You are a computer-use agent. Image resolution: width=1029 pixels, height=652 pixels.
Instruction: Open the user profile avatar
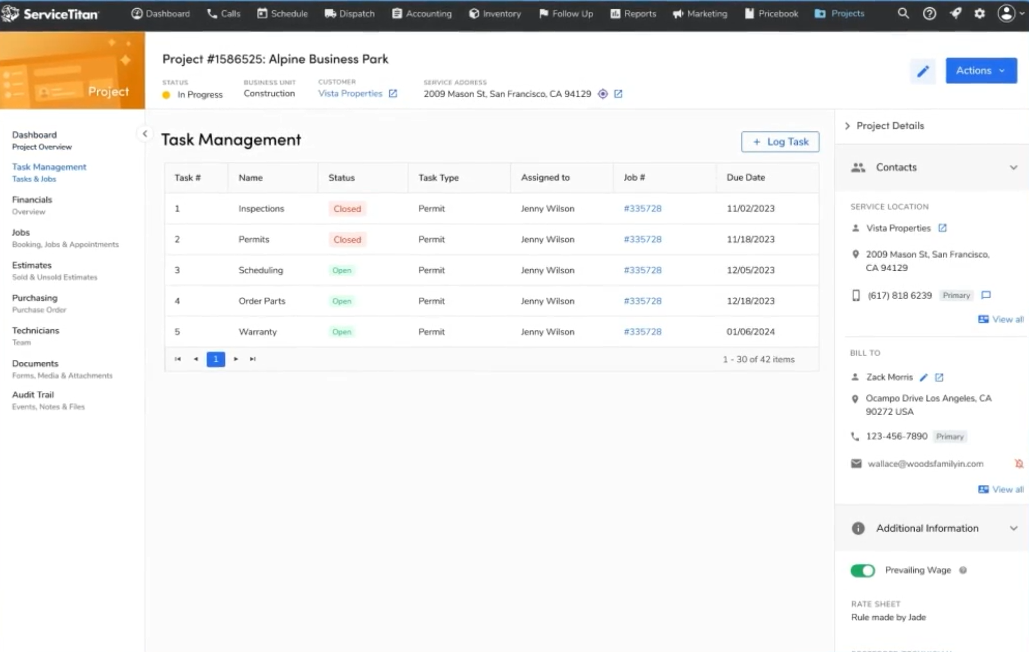tap(1006, 13)
